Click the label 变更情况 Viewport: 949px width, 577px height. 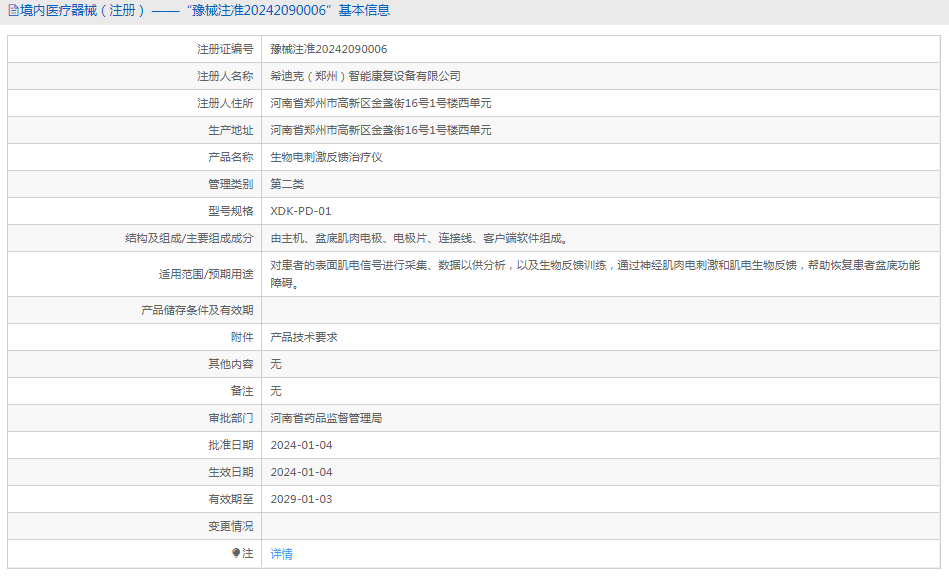231,526
